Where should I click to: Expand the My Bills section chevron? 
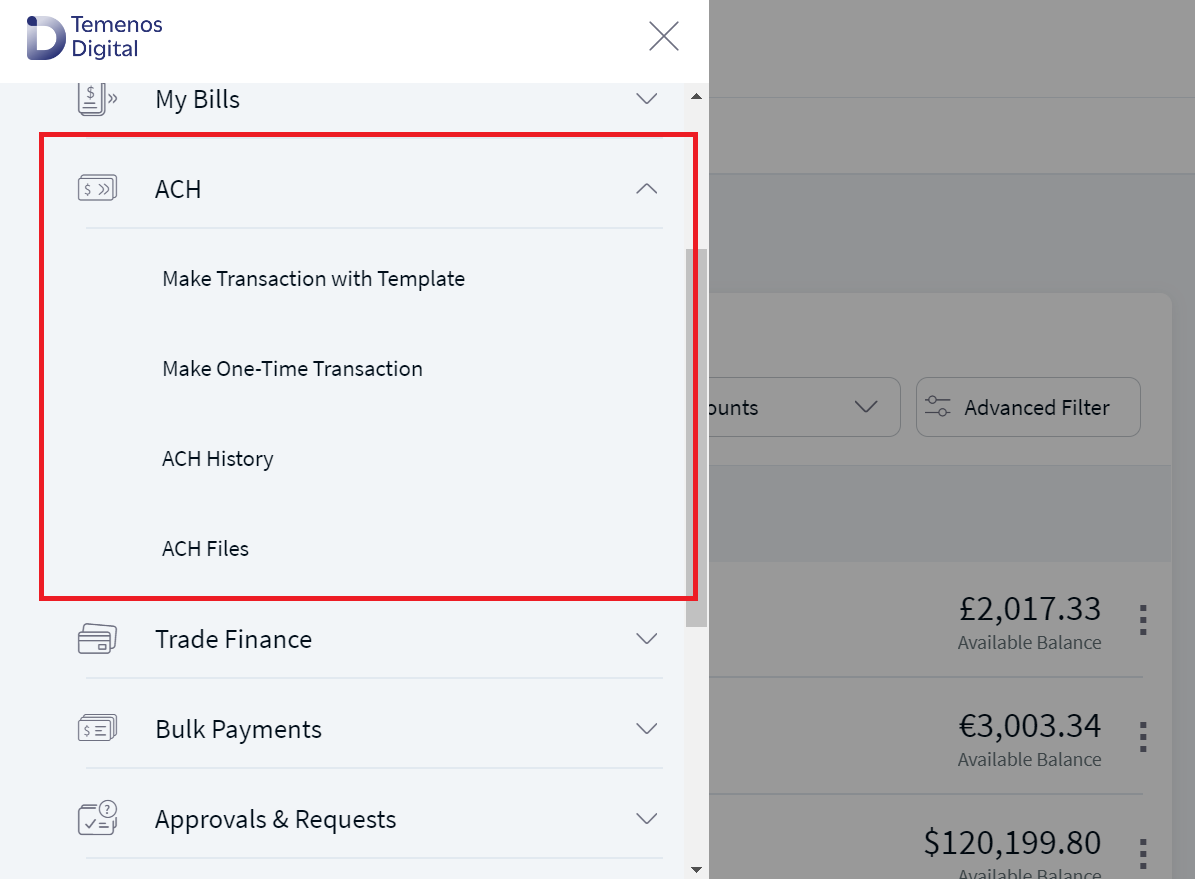click(646, 99)
